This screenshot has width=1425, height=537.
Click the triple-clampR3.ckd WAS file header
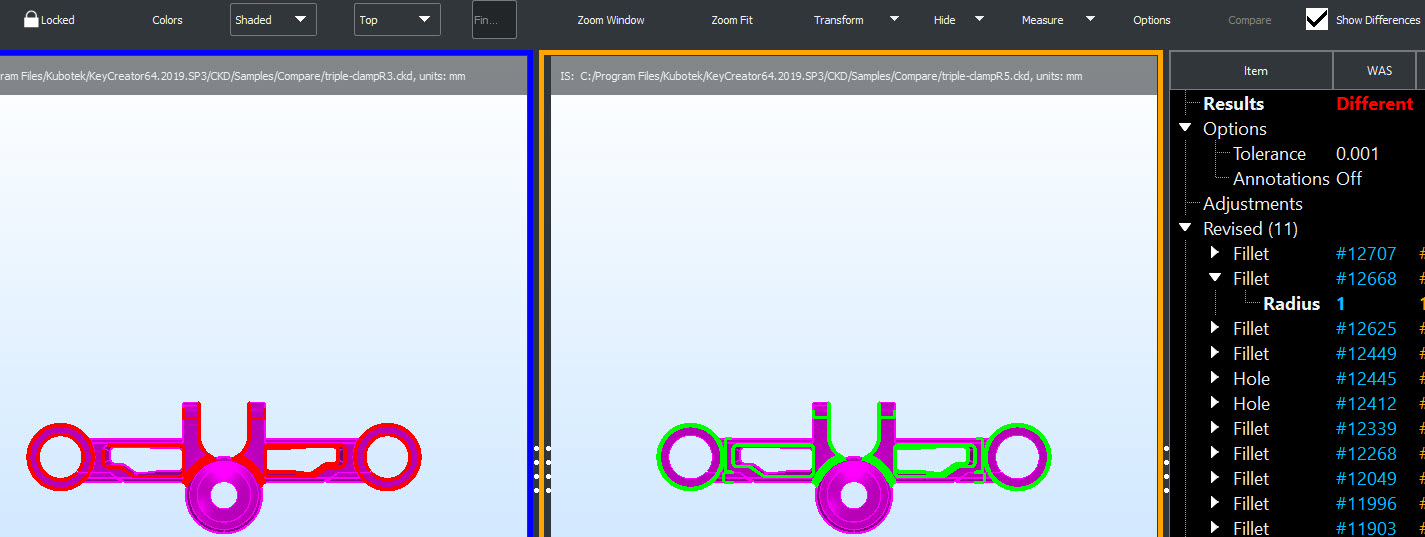[x=262, y=76]
